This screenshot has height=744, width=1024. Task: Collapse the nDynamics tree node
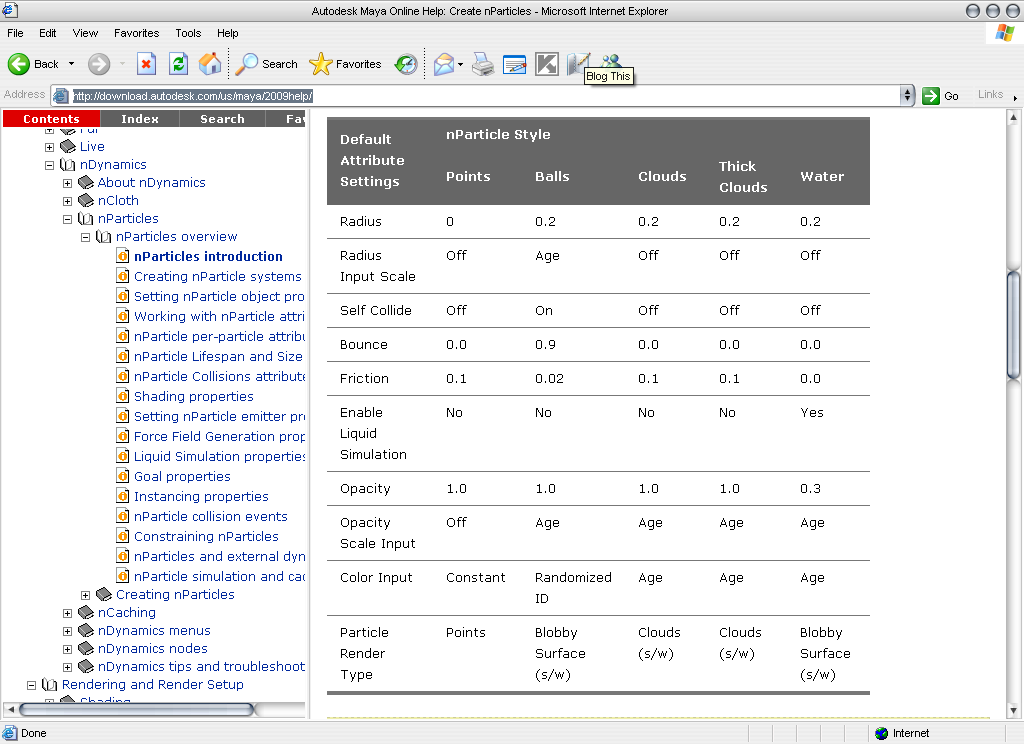49,165
